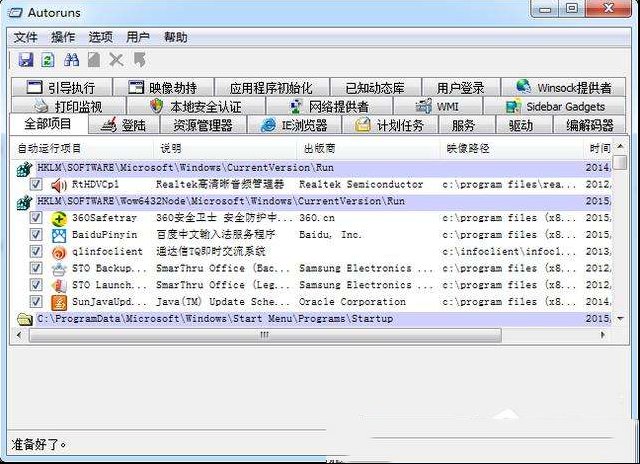The image size is (640, 464).
Task: Switch to the 打印监视 tab
Action: [68, 107]
